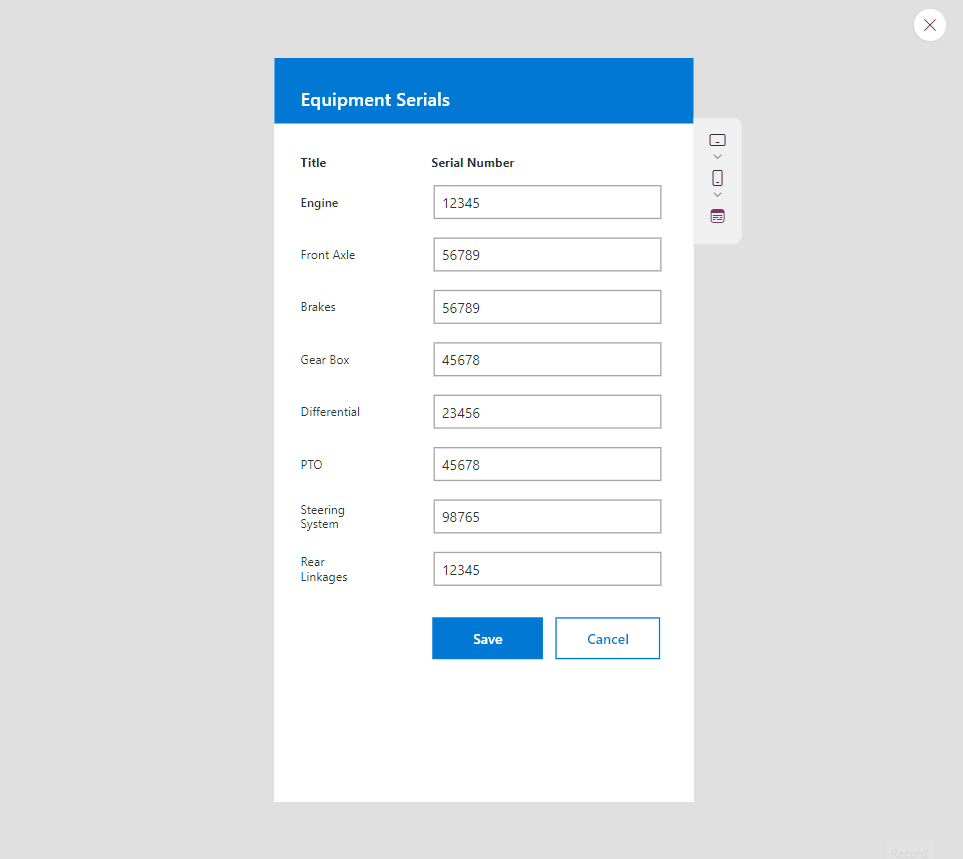
Task: Expand the tablet size chevron dropdown
Action: pyautogui.click(x=717, y=156)
